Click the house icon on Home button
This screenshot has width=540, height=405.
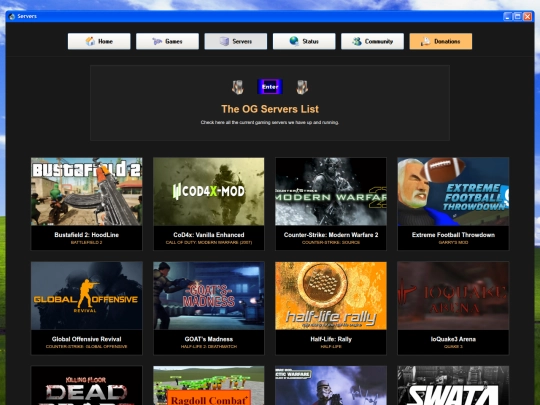(x=90, y=41)
